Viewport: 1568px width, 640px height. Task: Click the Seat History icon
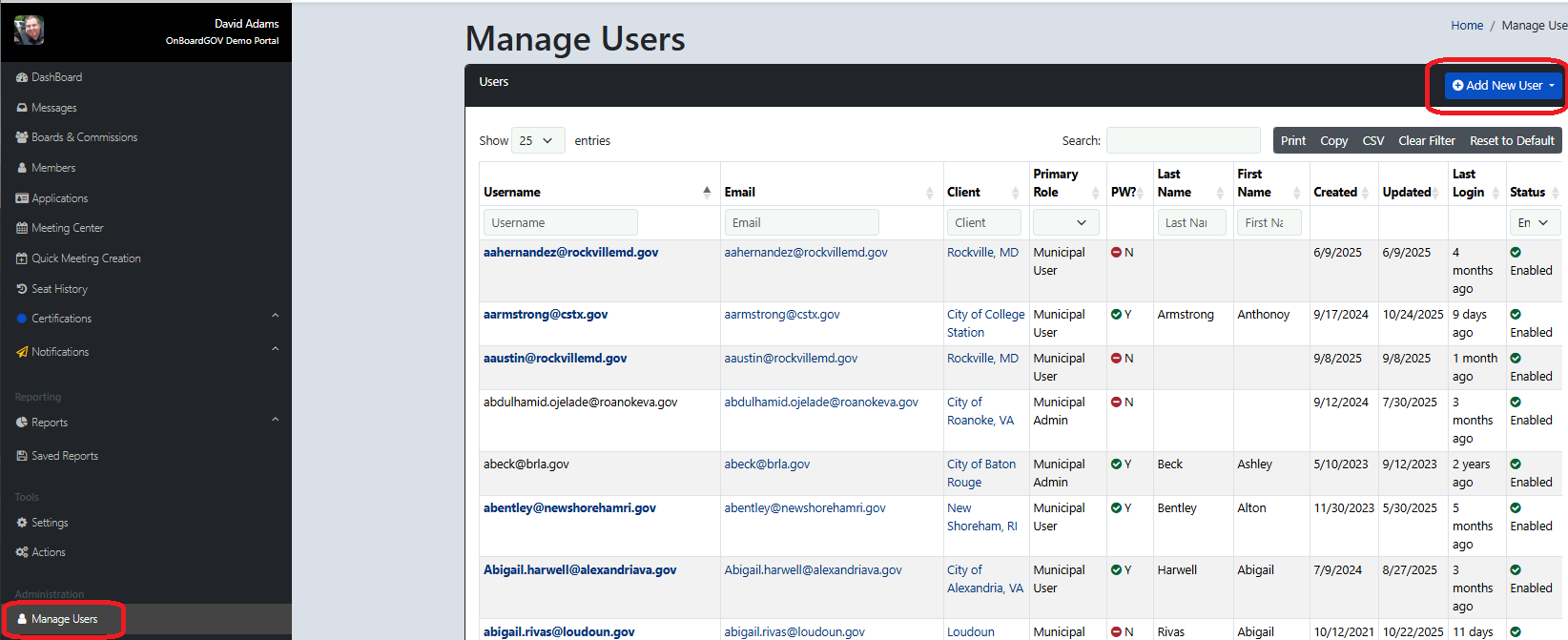(x=22, y=288)
